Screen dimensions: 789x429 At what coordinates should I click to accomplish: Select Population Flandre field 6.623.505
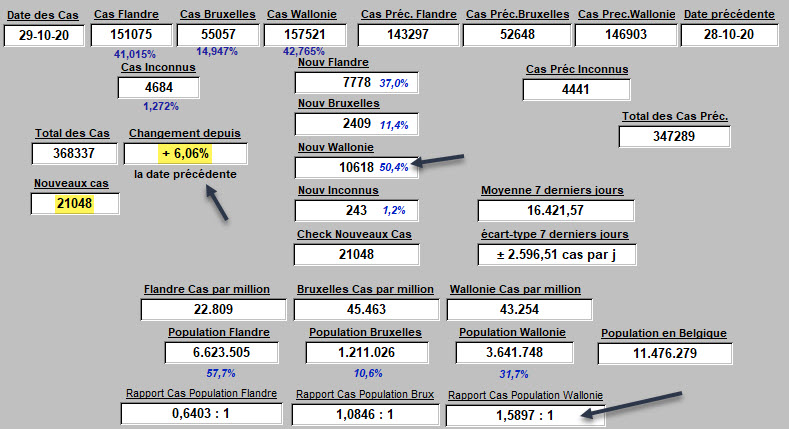[x=221, y=353]
